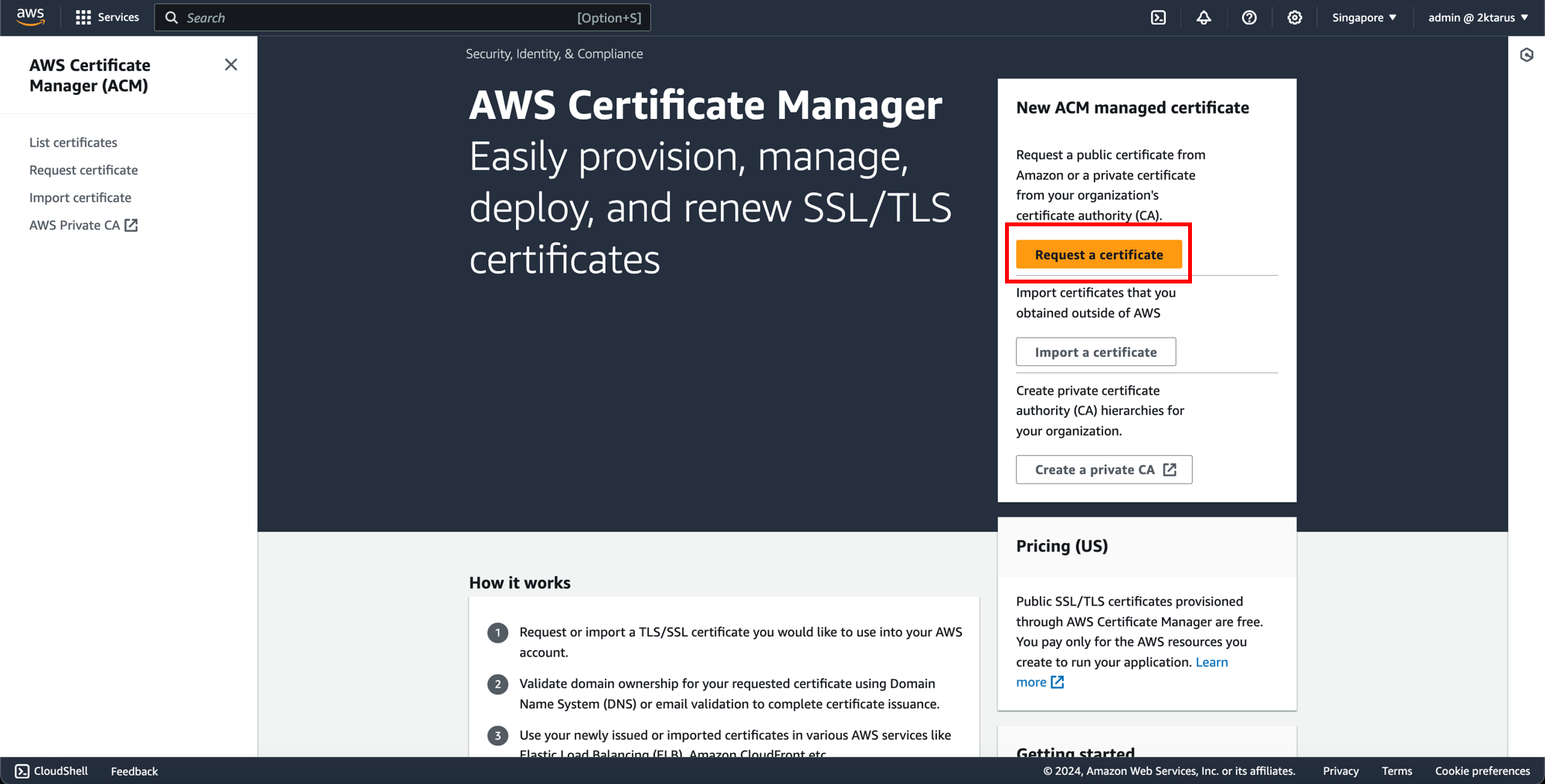The height and width of the screenshot is (784, 1545).
Task: Close the ACM side navigation panel
Action: tap(231, 65)
